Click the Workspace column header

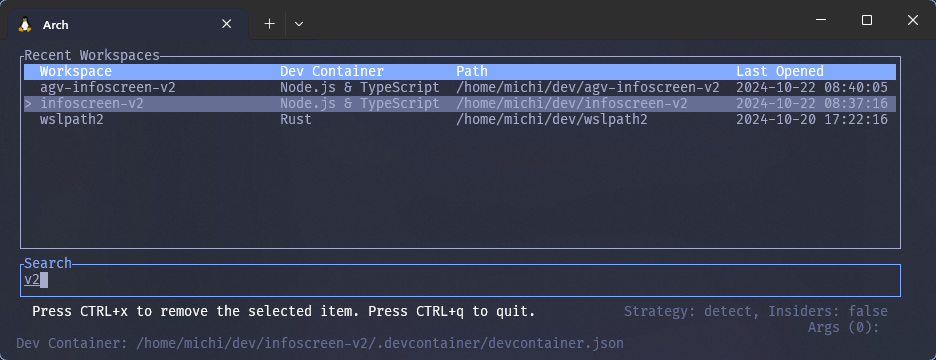point(76,71)
